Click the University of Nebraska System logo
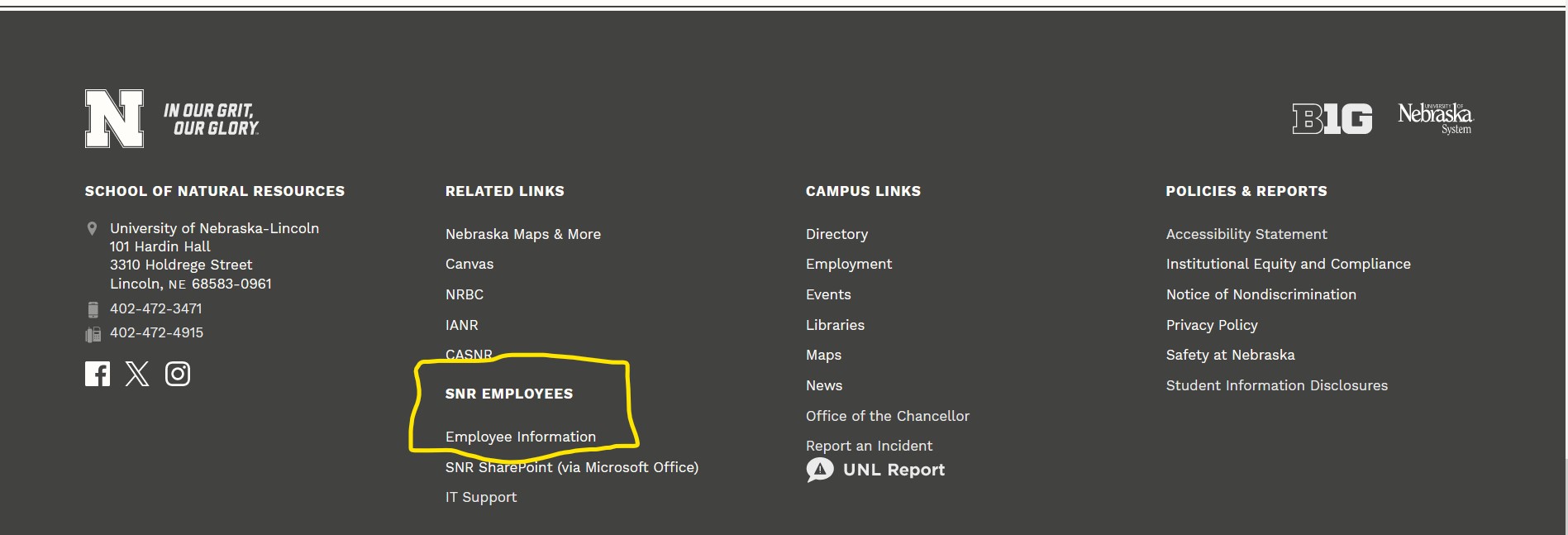 [1435, 117]
